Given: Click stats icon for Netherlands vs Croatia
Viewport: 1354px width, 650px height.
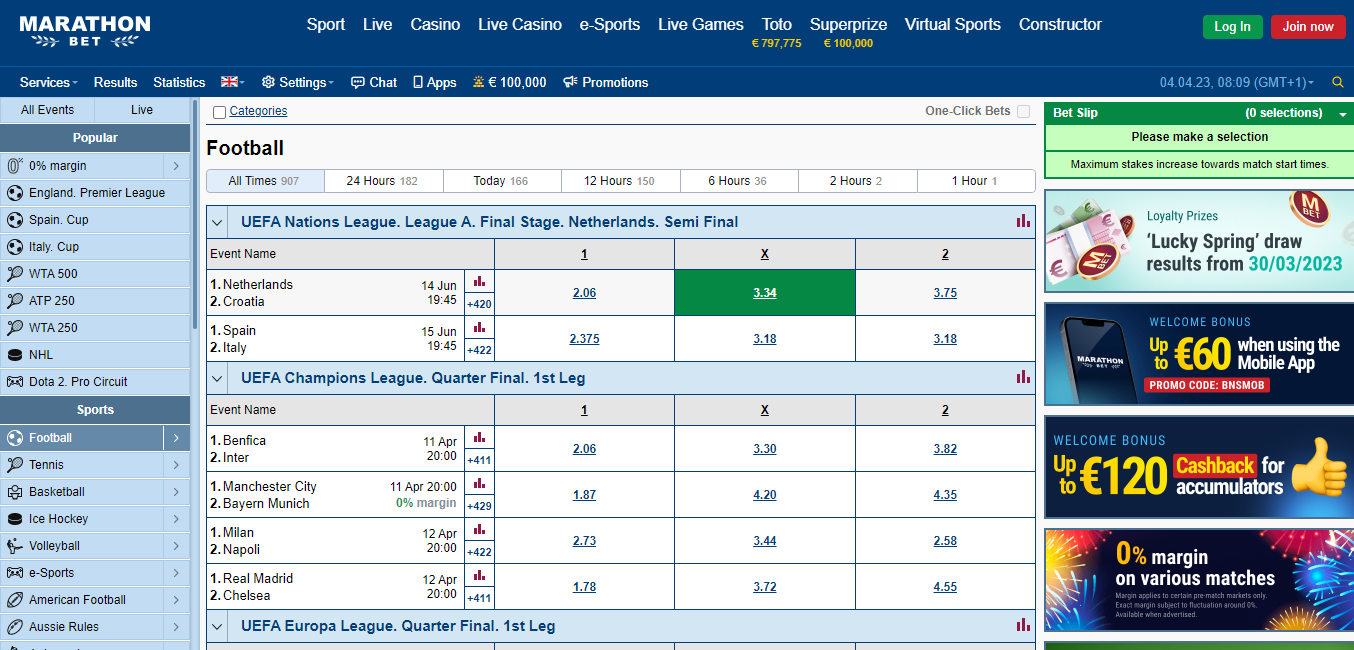Looking at the screenshot, I should (479, 282).
